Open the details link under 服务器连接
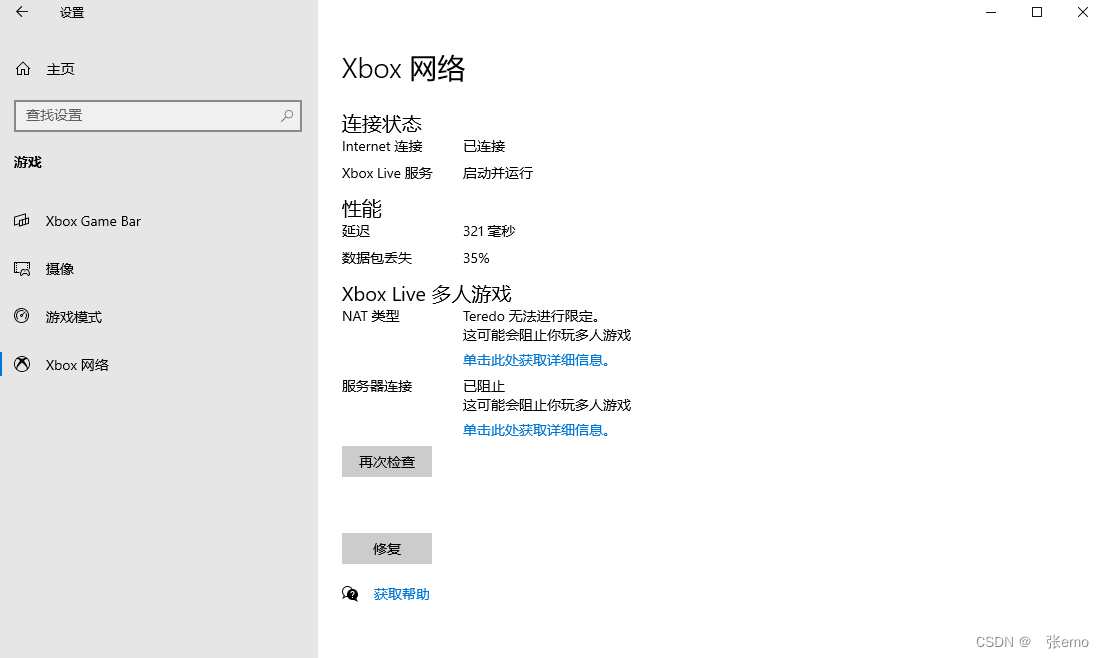 536,430
